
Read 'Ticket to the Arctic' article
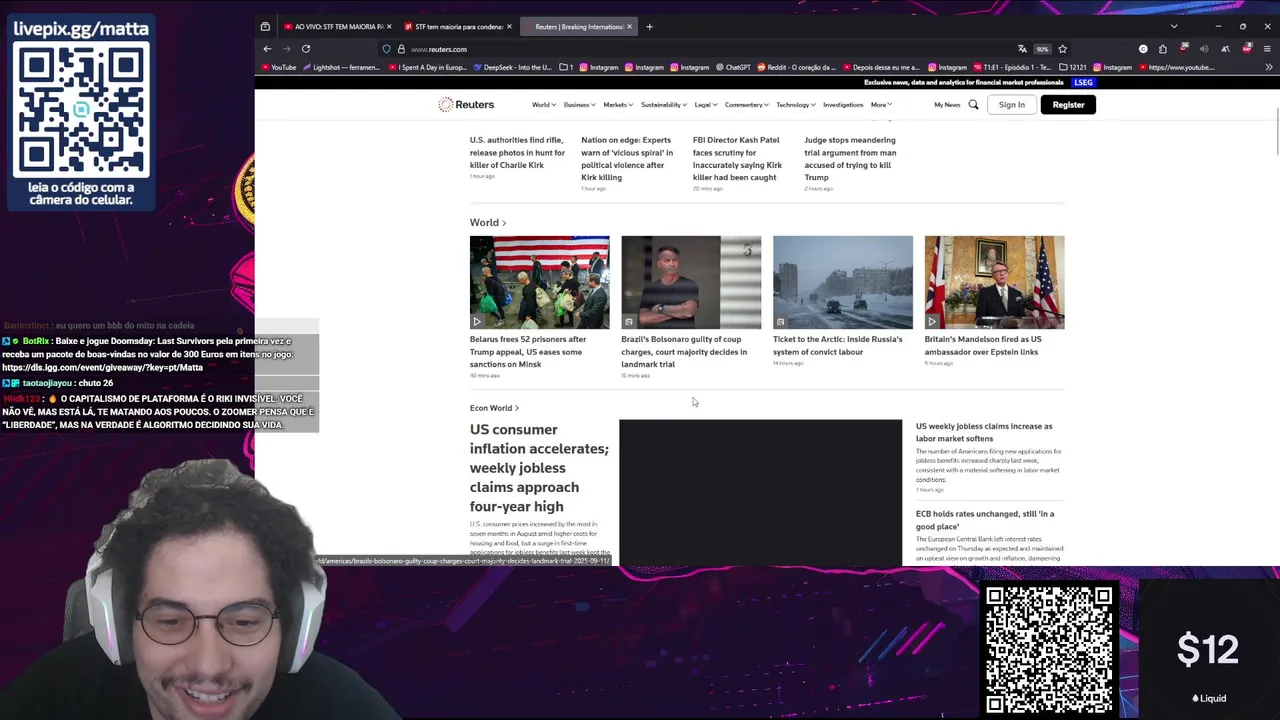(x=838, y=345)
